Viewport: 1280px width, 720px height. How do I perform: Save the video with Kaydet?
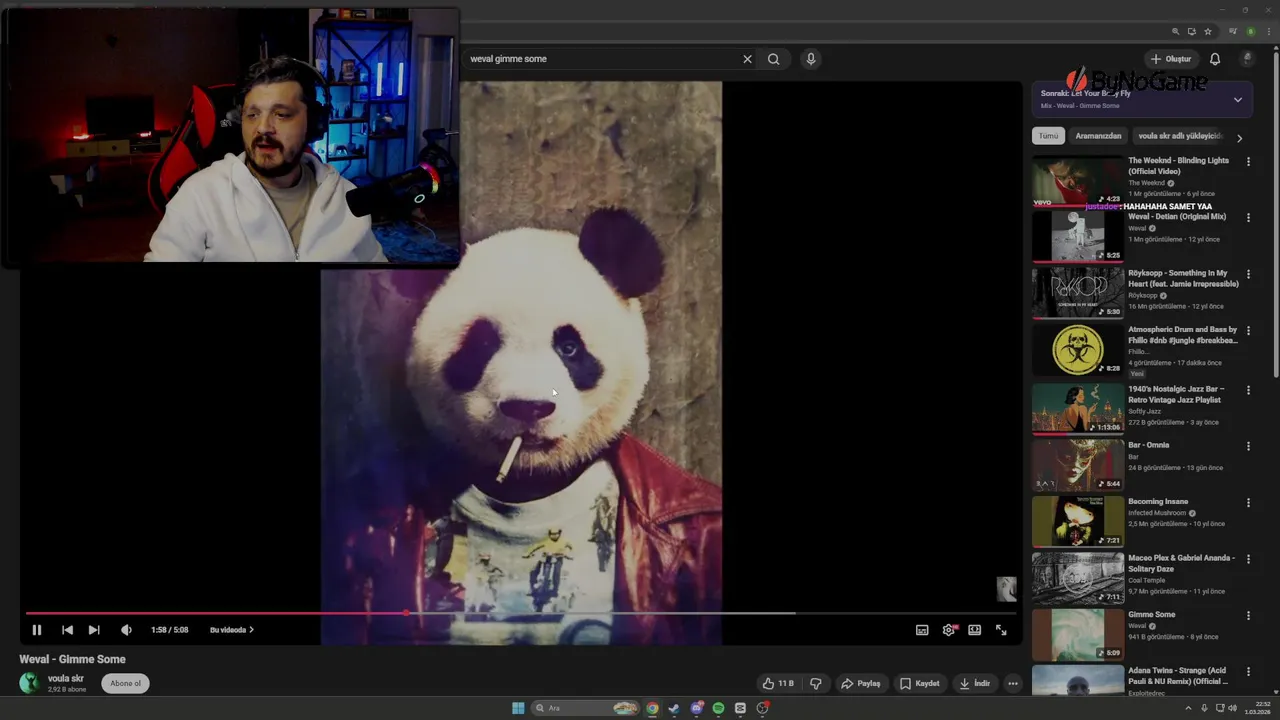pos(920,684)
